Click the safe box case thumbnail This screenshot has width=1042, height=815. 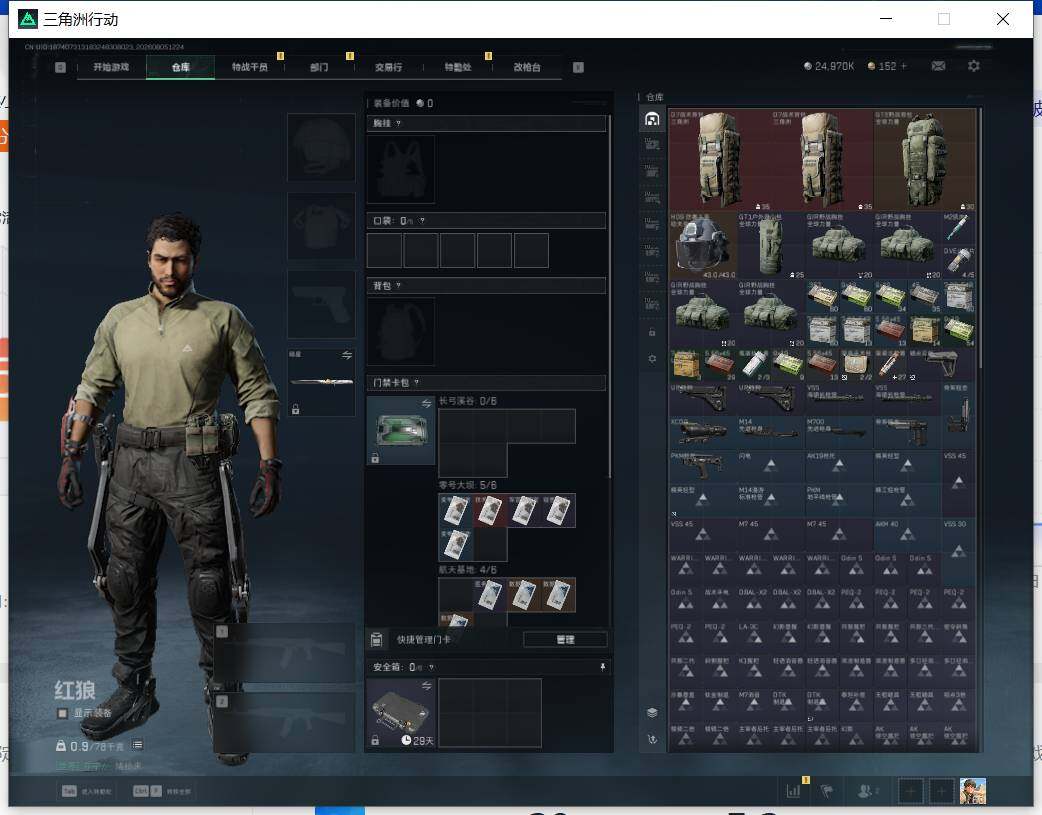coord(401,713)
